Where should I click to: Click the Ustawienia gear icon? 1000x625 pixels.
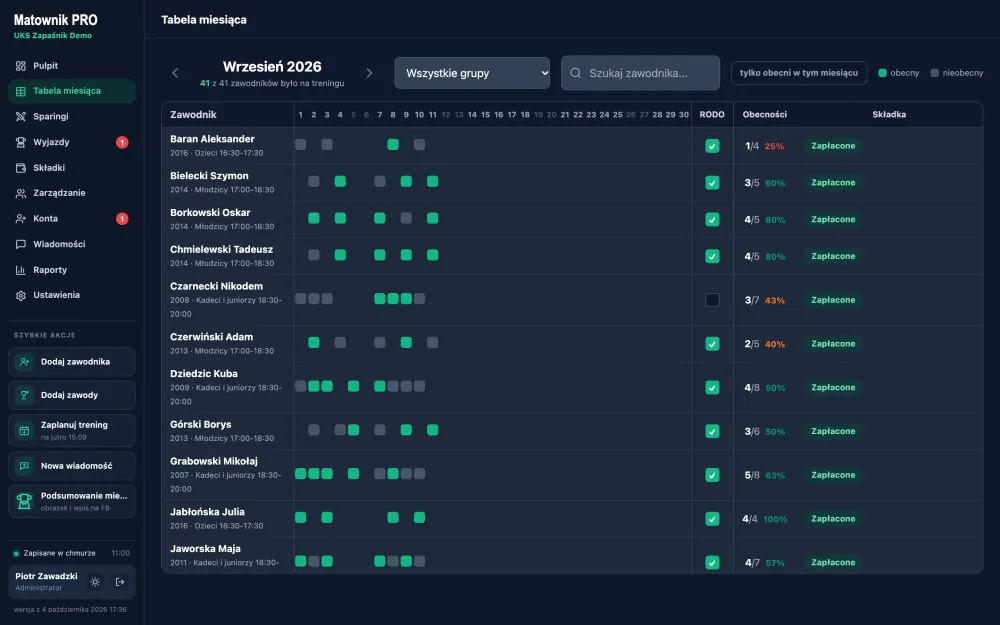20,295
